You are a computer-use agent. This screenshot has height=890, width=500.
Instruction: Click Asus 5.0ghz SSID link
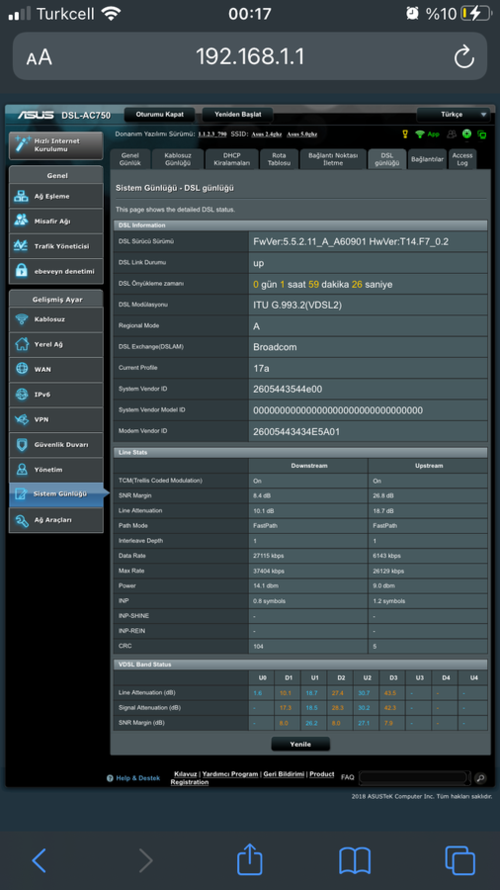302,135
